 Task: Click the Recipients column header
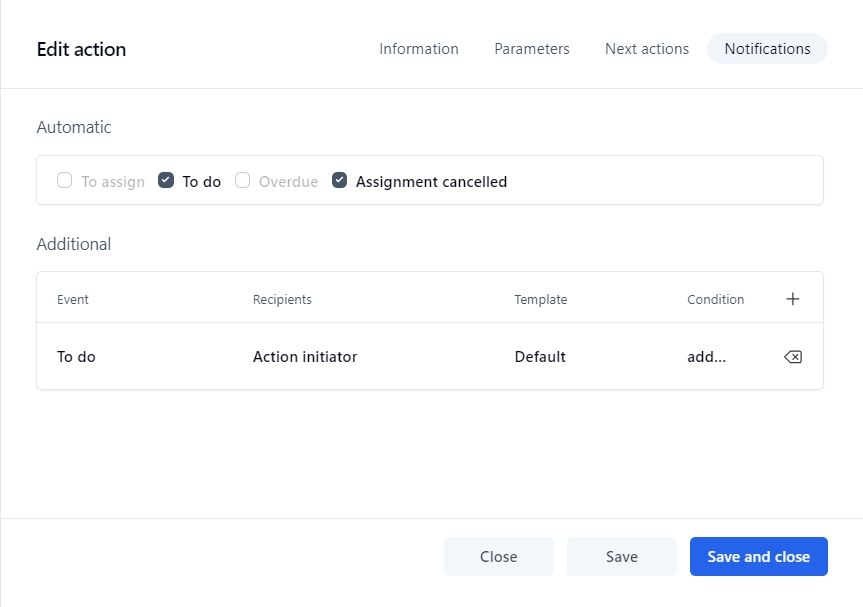click(x=282, y=300)
